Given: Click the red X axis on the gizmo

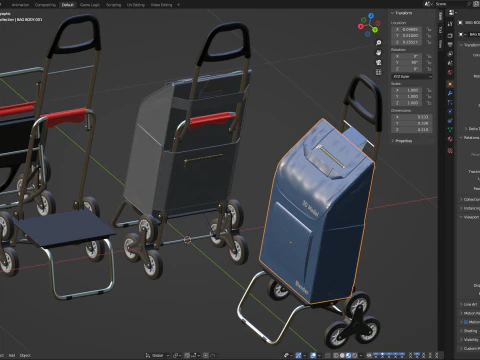Looking at the screenshot, I should pos(361,26).
